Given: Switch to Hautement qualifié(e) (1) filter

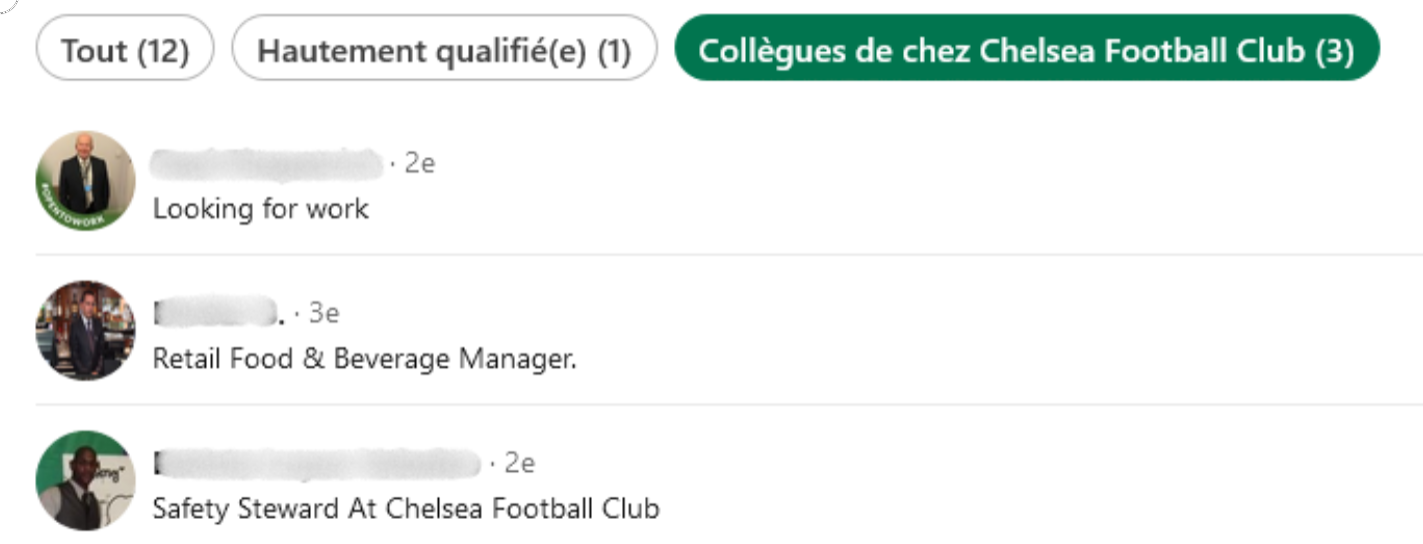Looking at the screenshot, I should point(444,50).
